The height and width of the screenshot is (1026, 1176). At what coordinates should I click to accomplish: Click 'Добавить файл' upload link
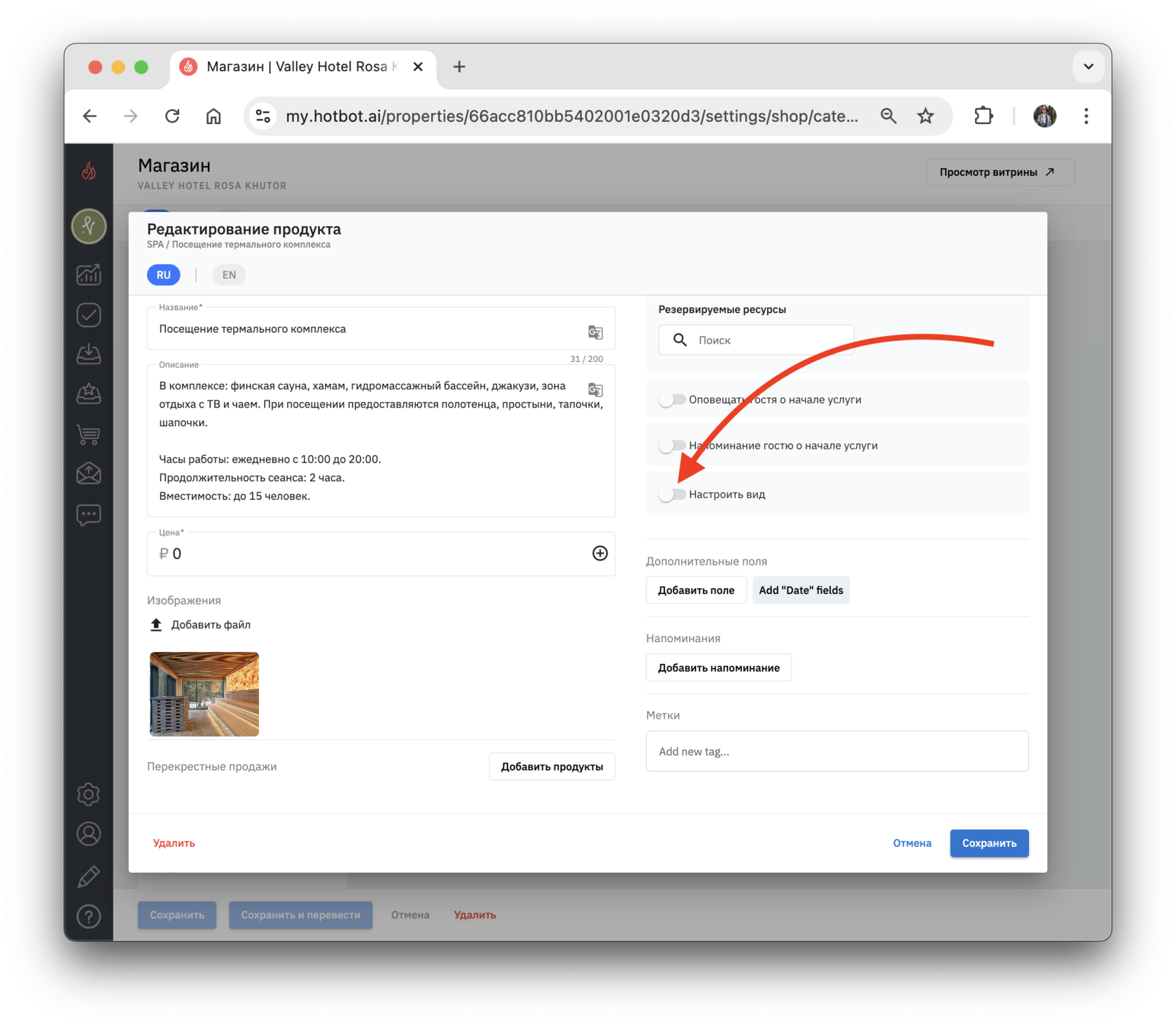point(201,625)
